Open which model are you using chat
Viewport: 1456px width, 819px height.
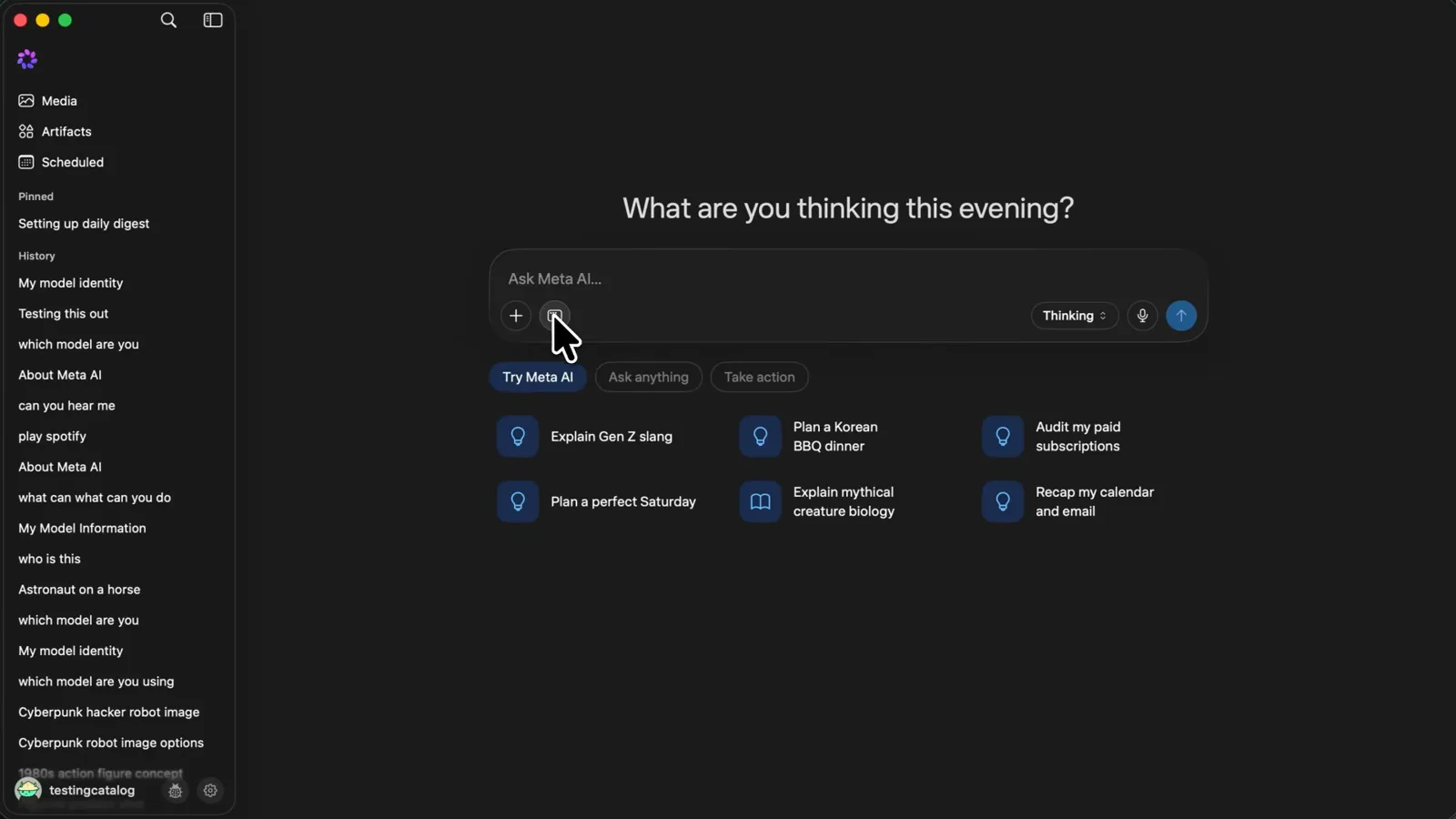[x=96, y=682]
